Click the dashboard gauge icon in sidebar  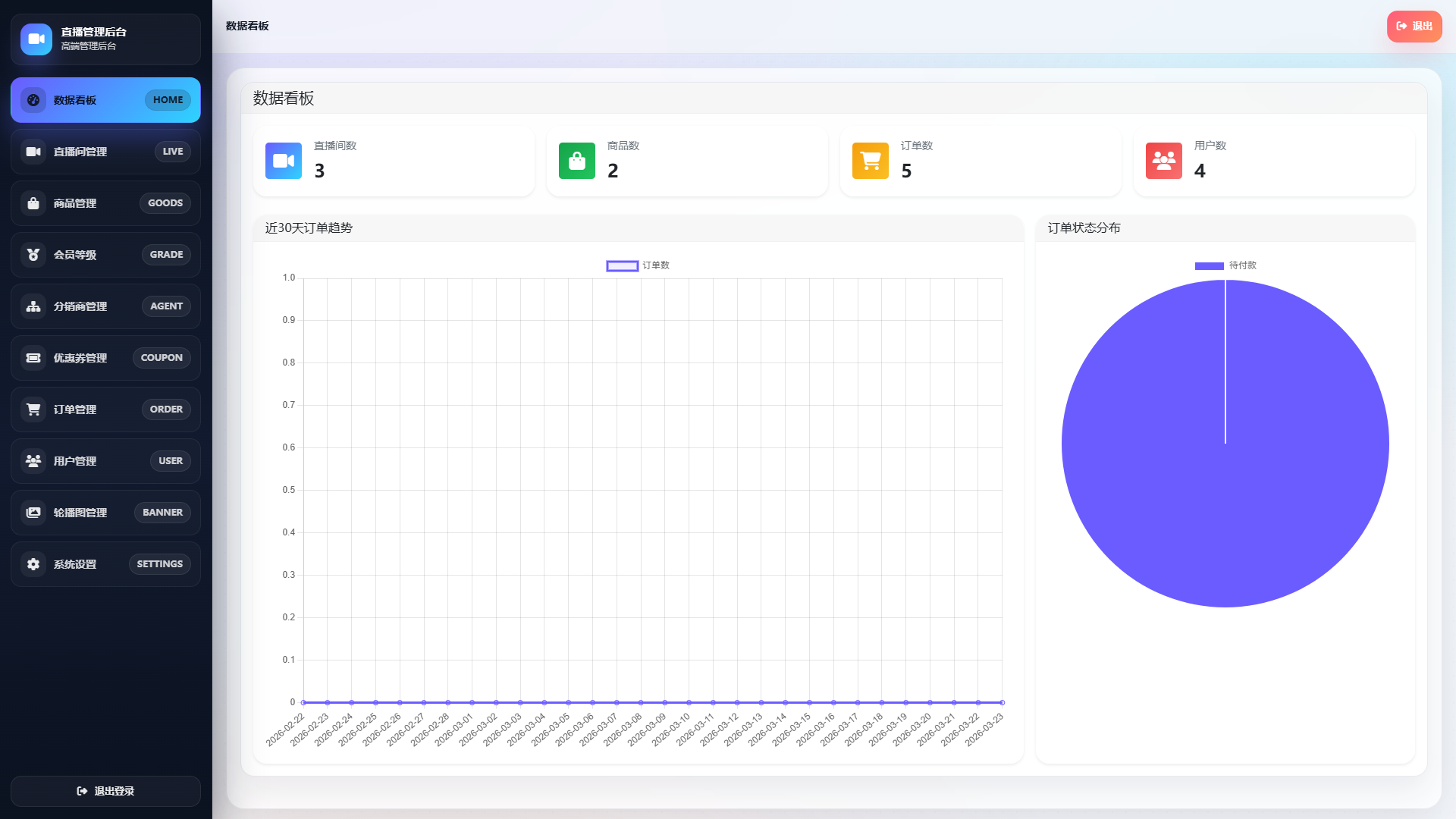[x=33, y=100]
